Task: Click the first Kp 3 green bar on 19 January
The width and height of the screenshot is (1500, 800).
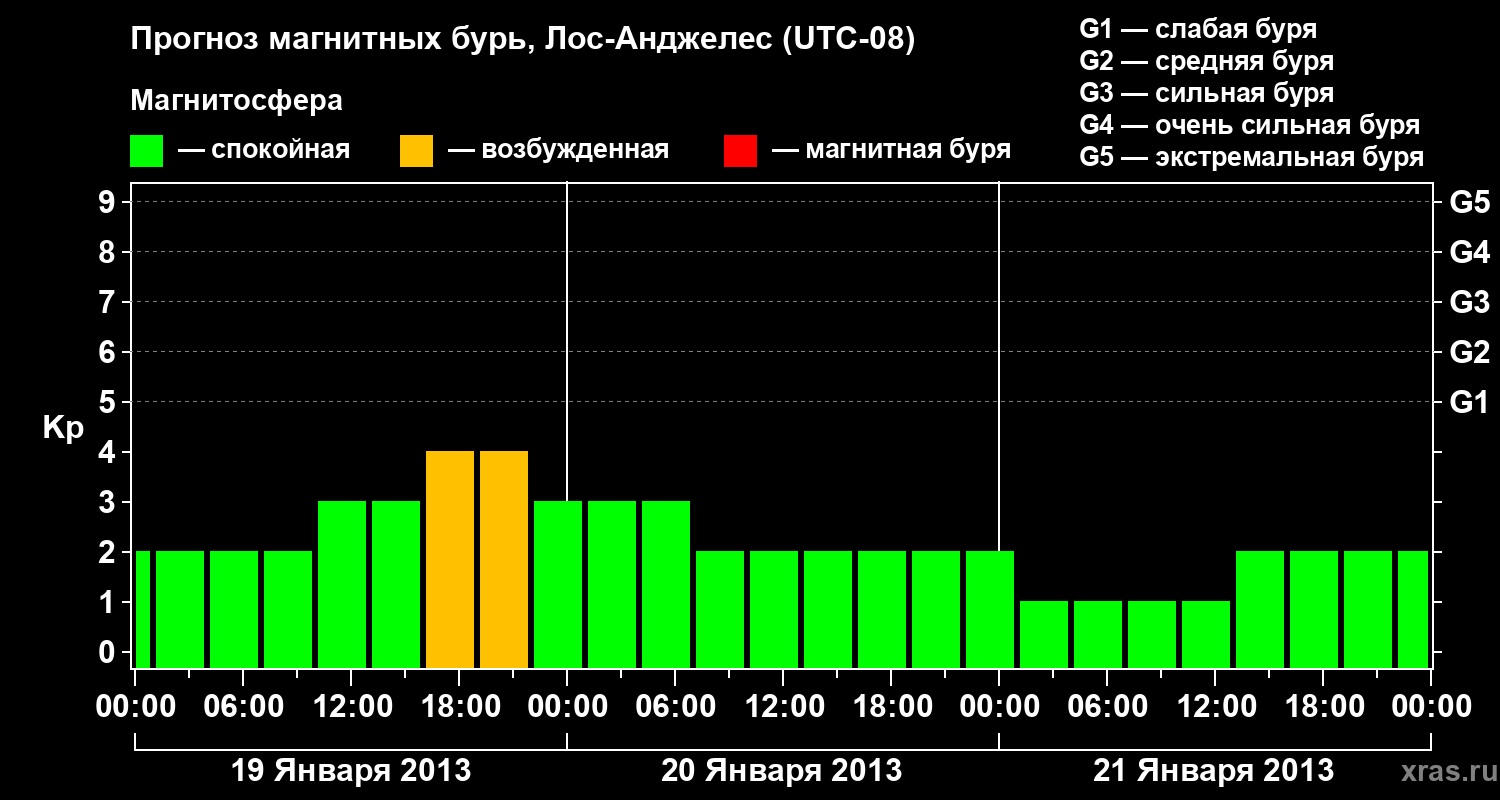Action: [342, 584]
